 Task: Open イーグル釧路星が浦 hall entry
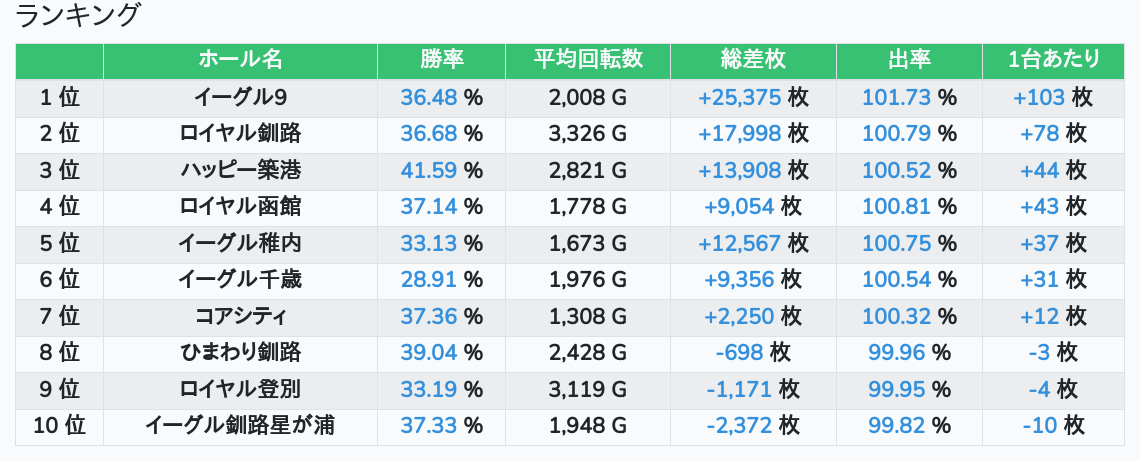[240, 425]
